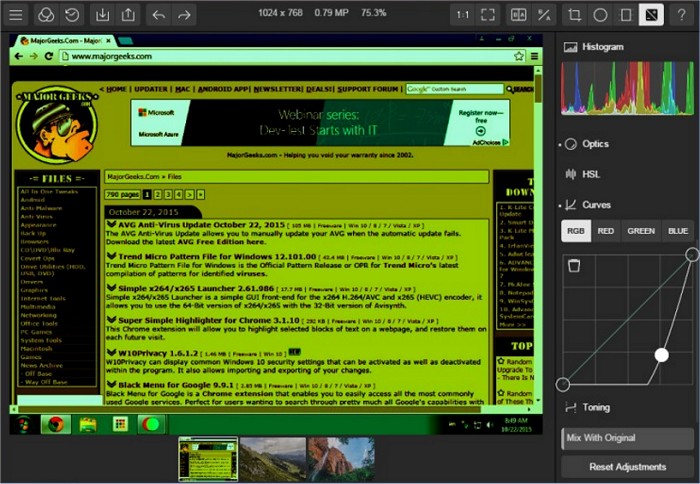
Task: Switch to the BLUE curve channel
Action: coord(678,231)
